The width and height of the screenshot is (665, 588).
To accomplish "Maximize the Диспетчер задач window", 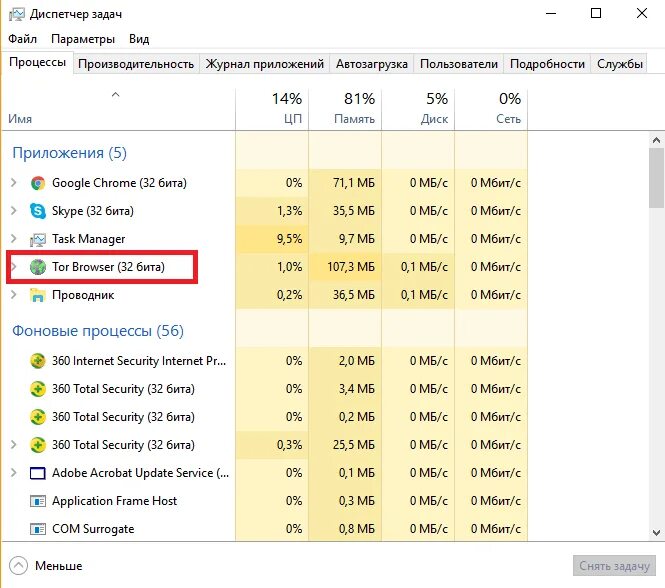I will tap(596, 14).
